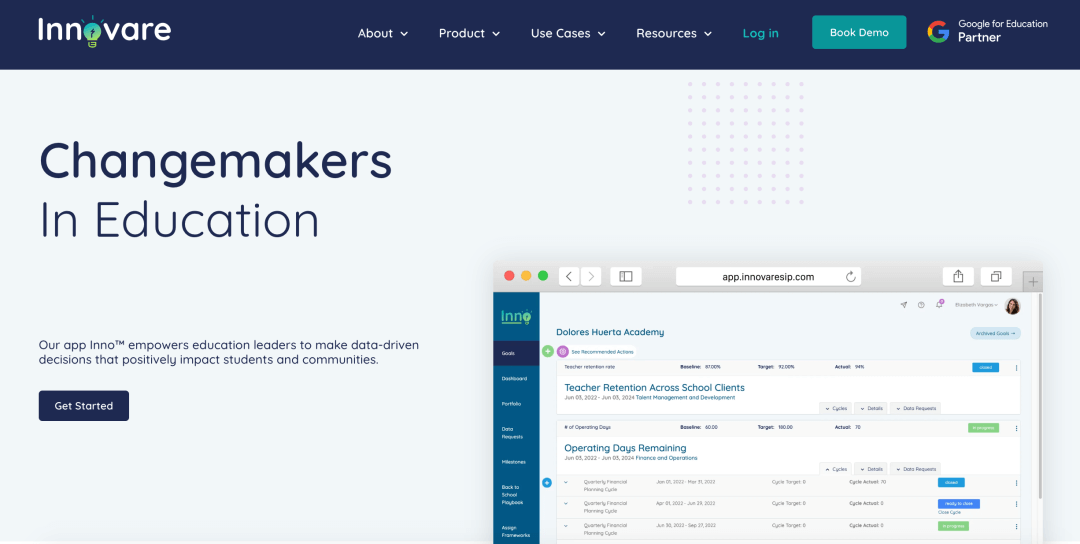This screenshot has width=1080, height=544.
Task: Click Elizabeth Vargas profile avatar
Action: point(1012,306)
